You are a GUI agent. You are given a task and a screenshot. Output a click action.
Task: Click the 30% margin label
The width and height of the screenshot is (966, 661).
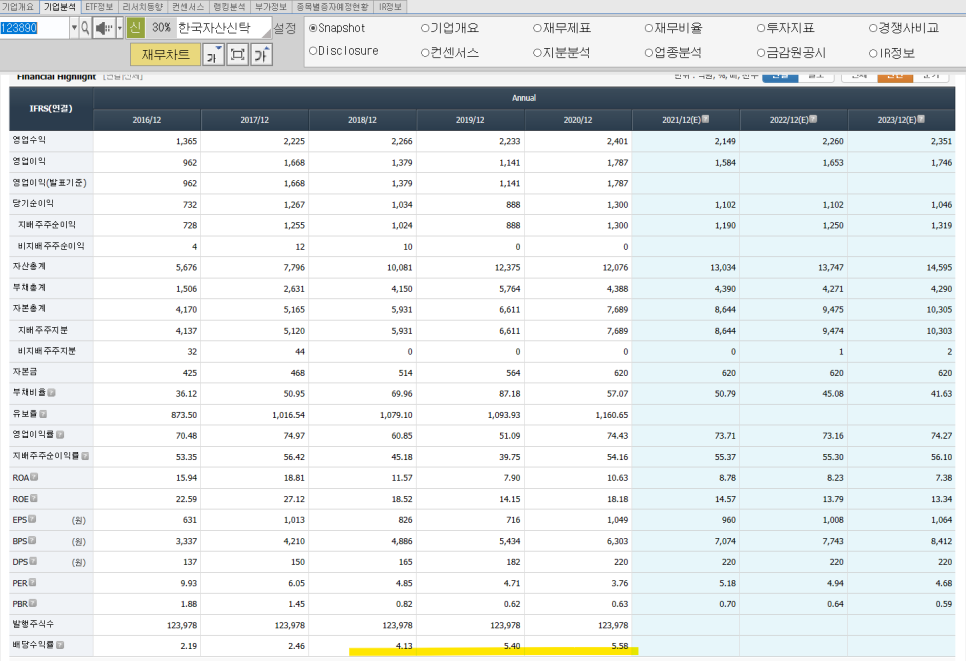point(161,28)
